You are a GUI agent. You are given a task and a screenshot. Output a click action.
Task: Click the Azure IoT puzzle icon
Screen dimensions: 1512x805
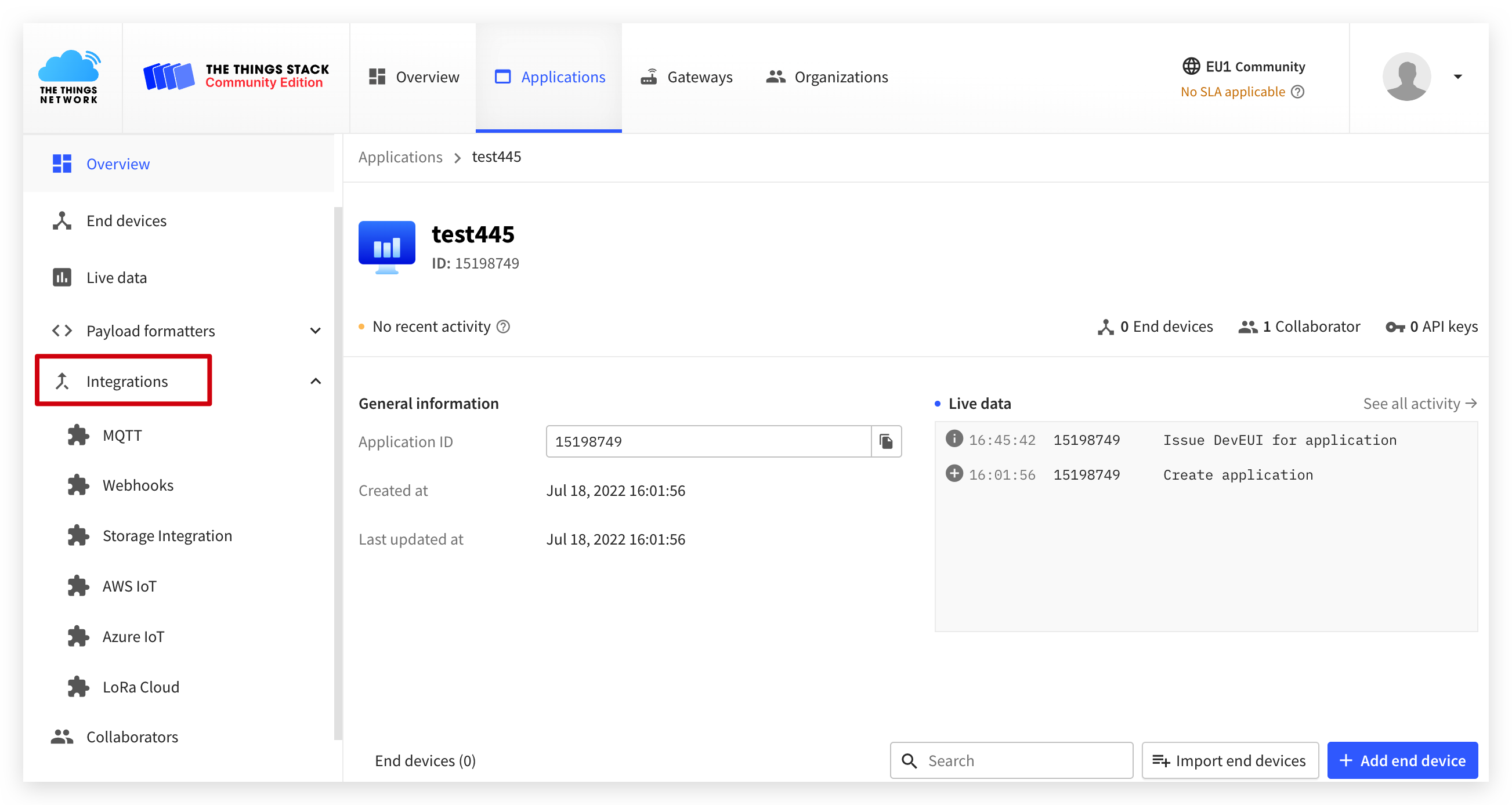tap(78, 637)
